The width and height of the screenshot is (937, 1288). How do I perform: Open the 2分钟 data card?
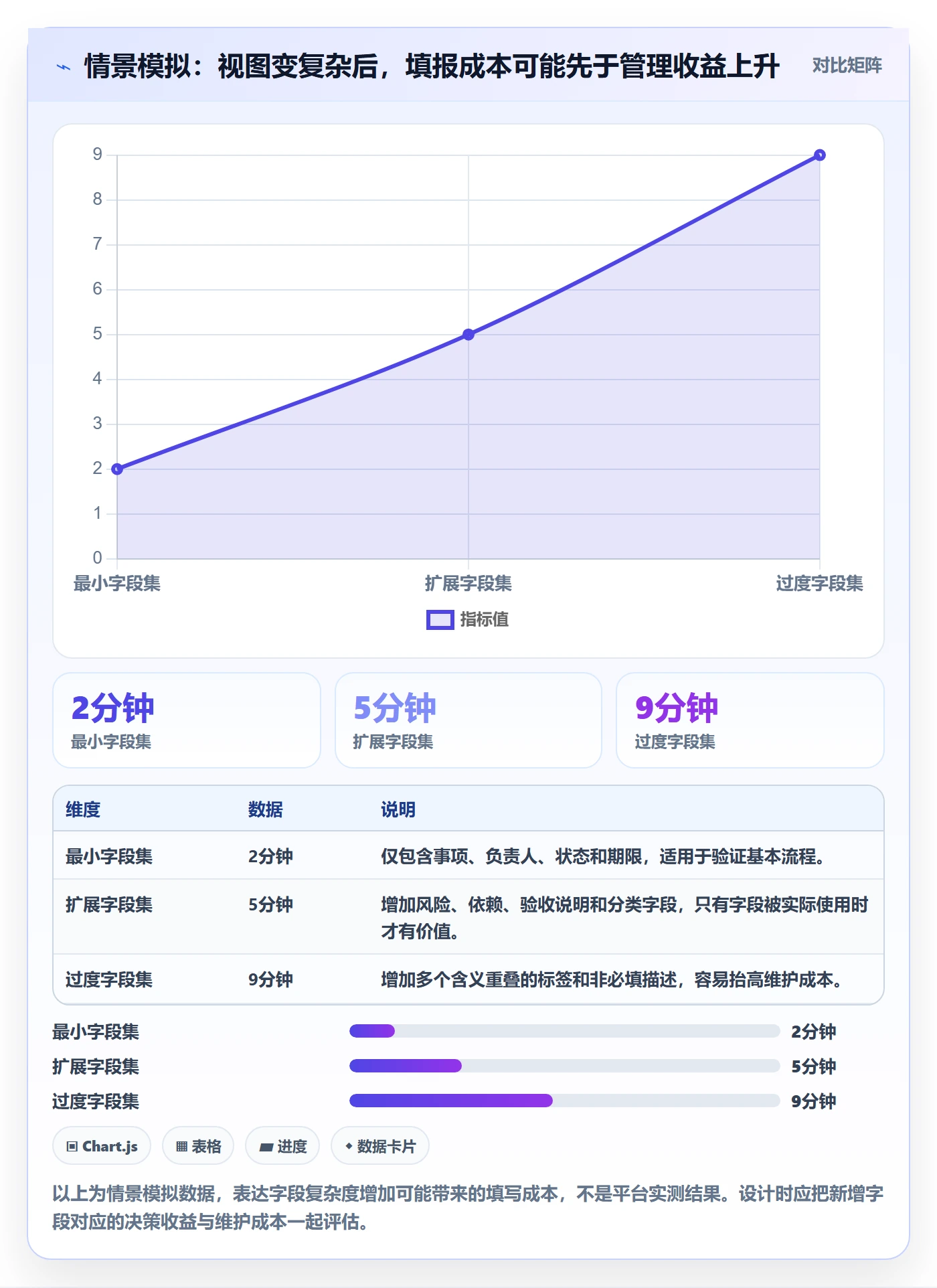(x=187, y=720)
